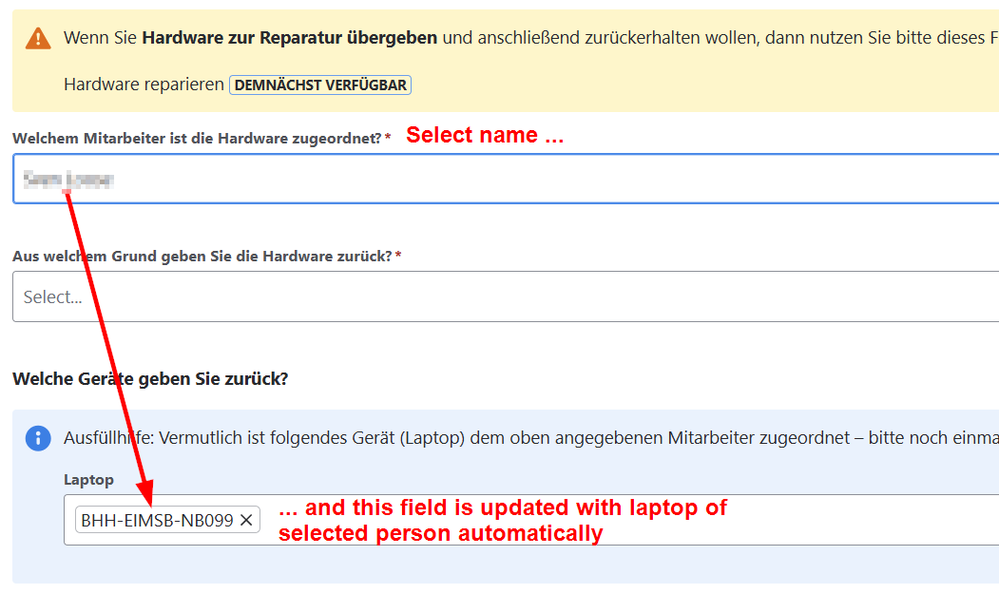Click the 'Laptop' field label
This screenshot has height=592, width=999.
[x=89, y=480]
